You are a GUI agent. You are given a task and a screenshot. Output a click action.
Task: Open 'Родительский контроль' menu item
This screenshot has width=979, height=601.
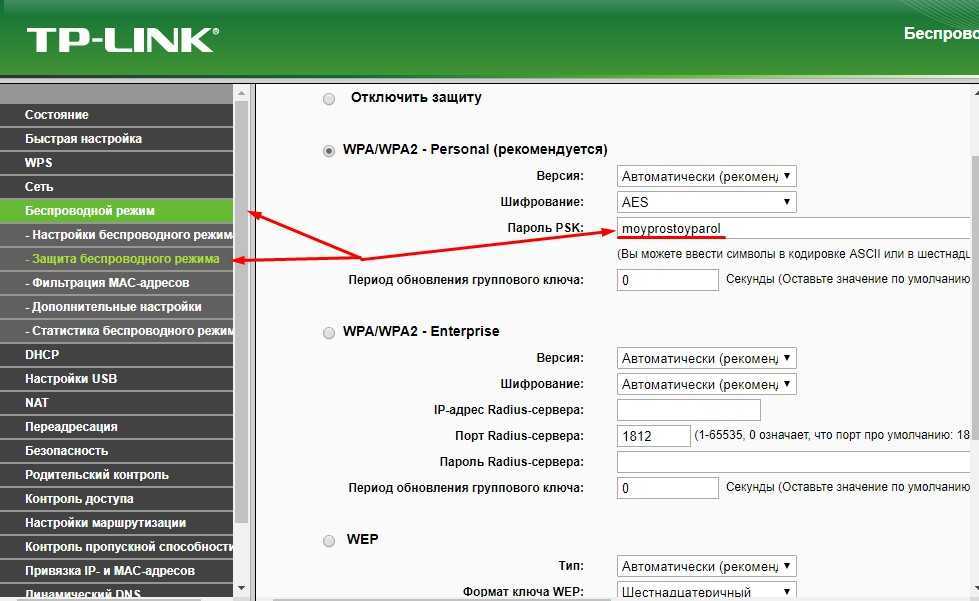click(x=97, y=475)
